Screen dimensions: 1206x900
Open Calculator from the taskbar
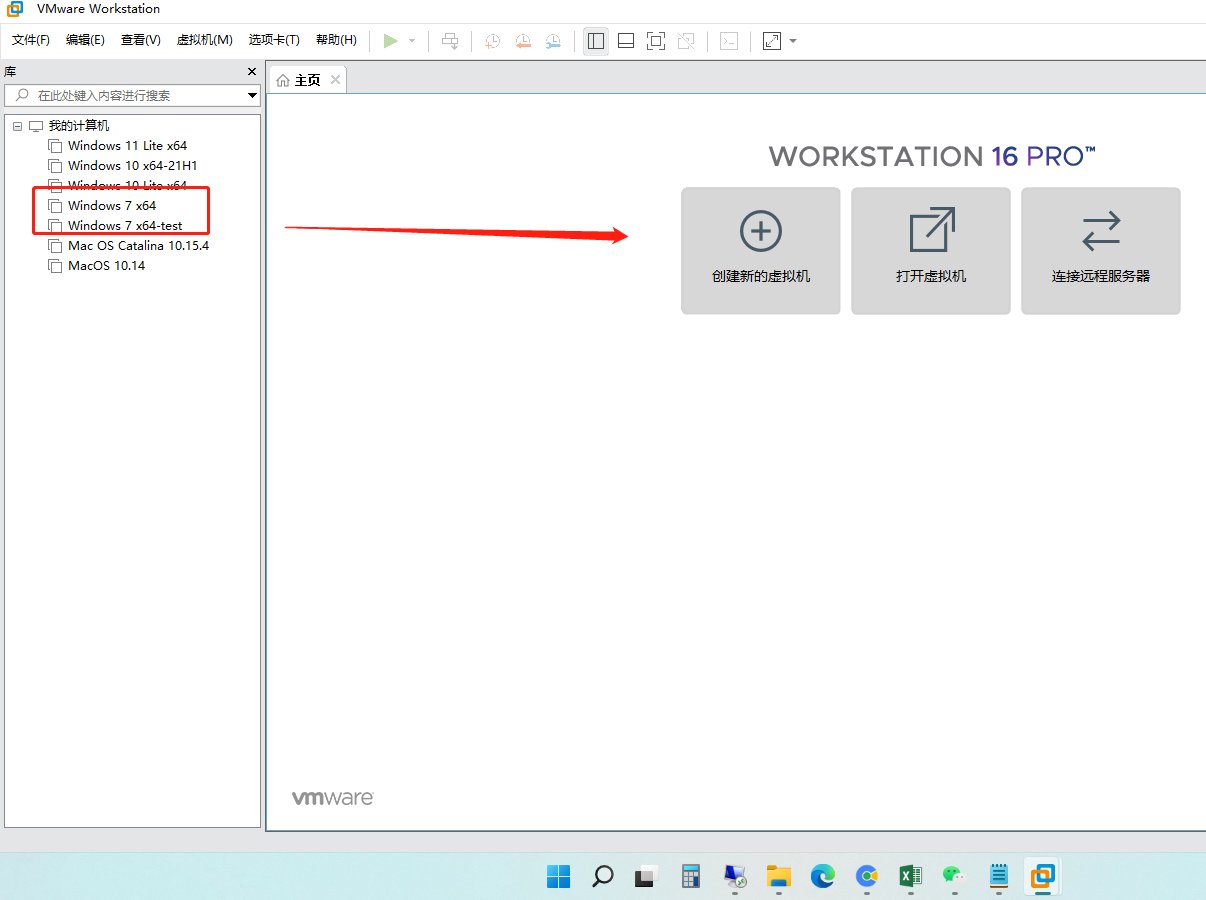click(x=690, y=876)
